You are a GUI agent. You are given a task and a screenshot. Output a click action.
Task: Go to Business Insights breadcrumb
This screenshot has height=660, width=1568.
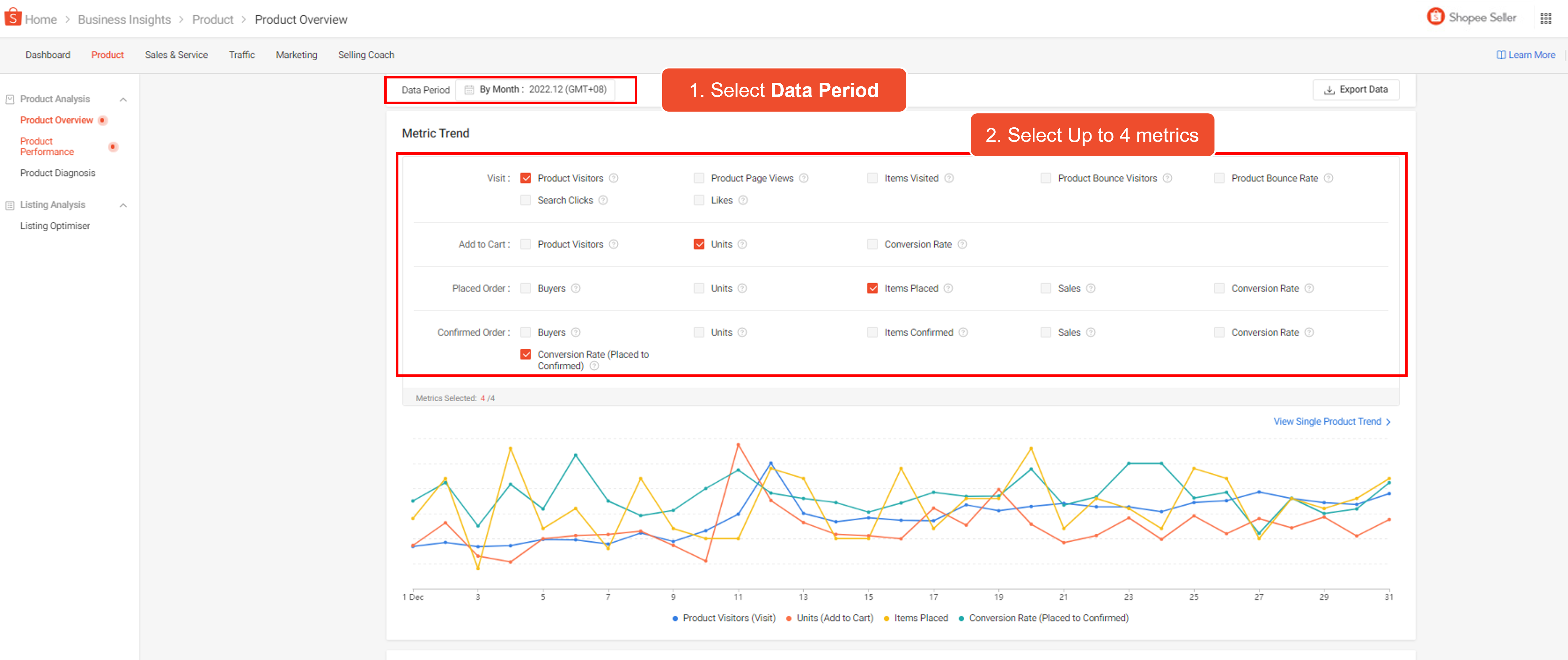point(124,20)
